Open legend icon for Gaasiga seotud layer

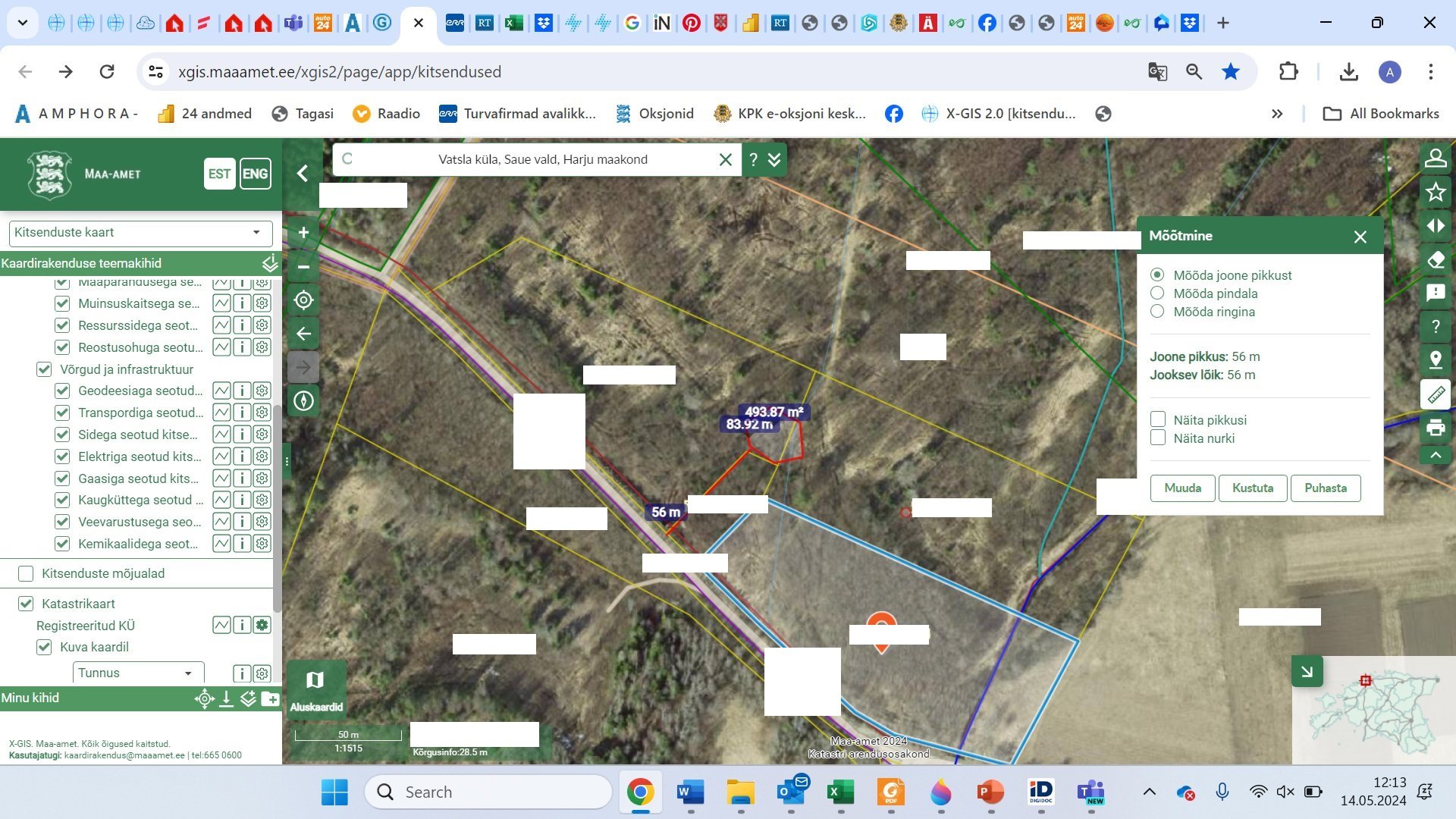click(221, 479)
